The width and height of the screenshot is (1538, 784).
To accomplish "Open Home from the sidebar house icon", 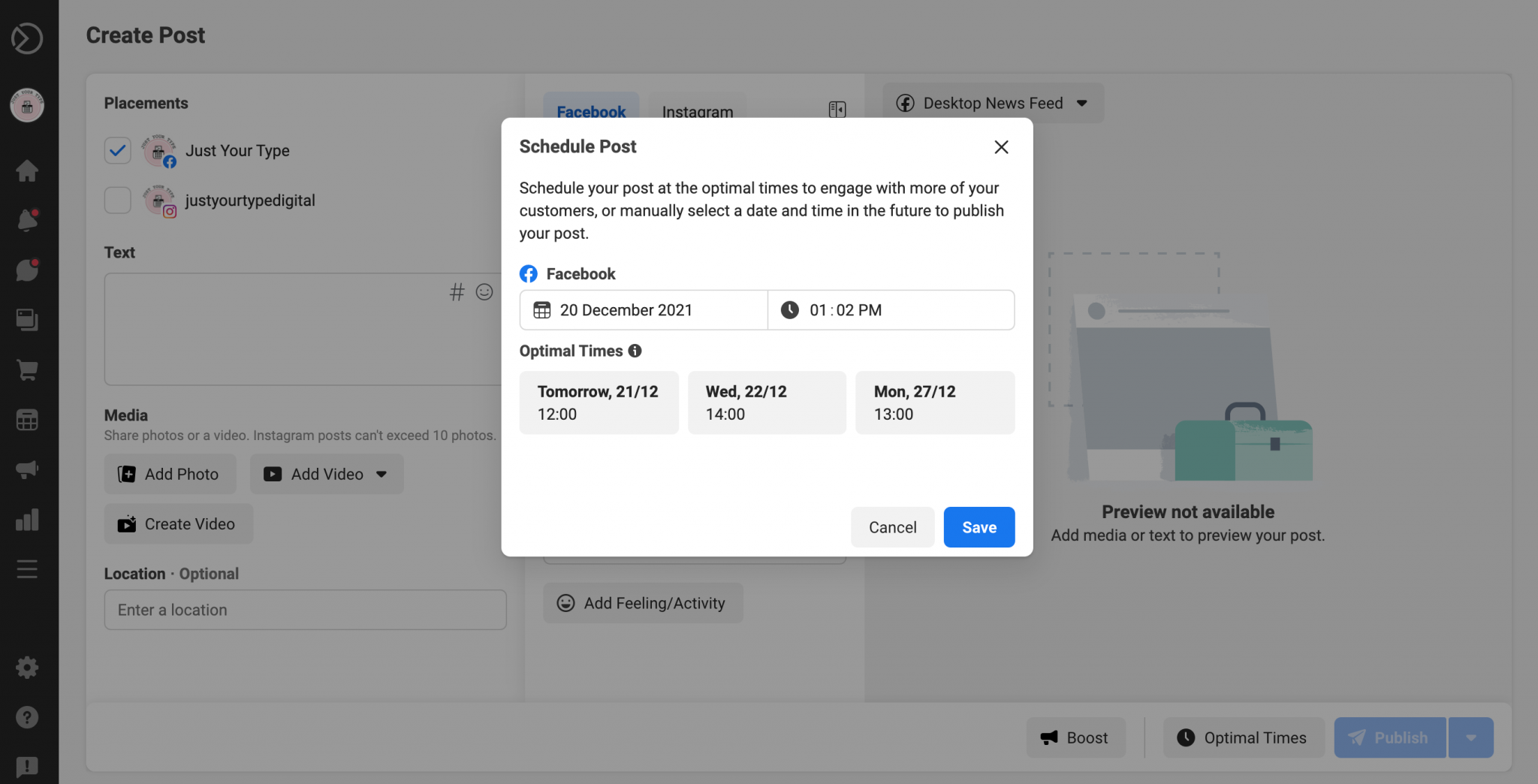I will tap(28, 170).
